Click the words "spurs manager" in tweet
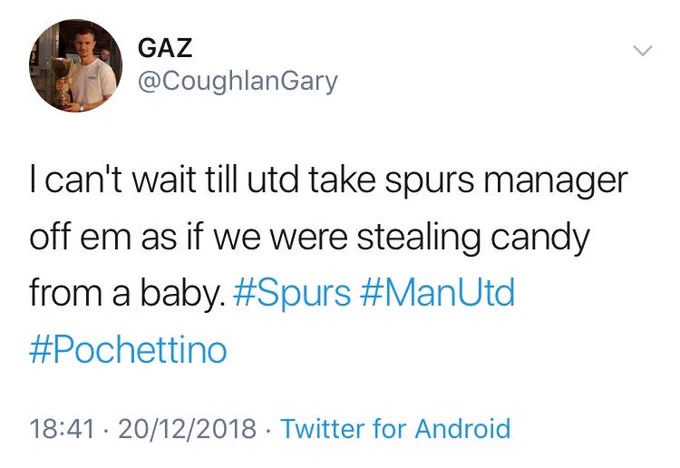This screenshot has width=680, height=468. (507, 181)
